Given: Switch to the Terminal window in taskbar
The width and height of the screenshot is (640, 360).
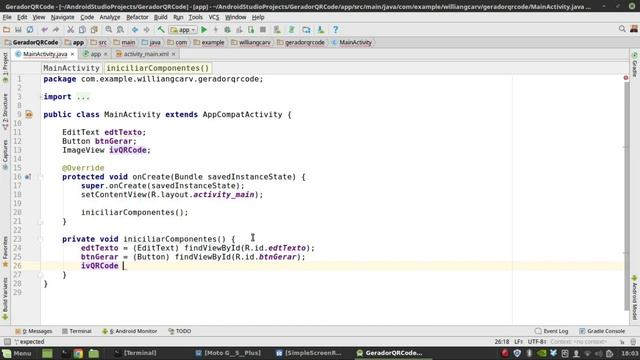Looking at the screenshot, I should 136,353.
